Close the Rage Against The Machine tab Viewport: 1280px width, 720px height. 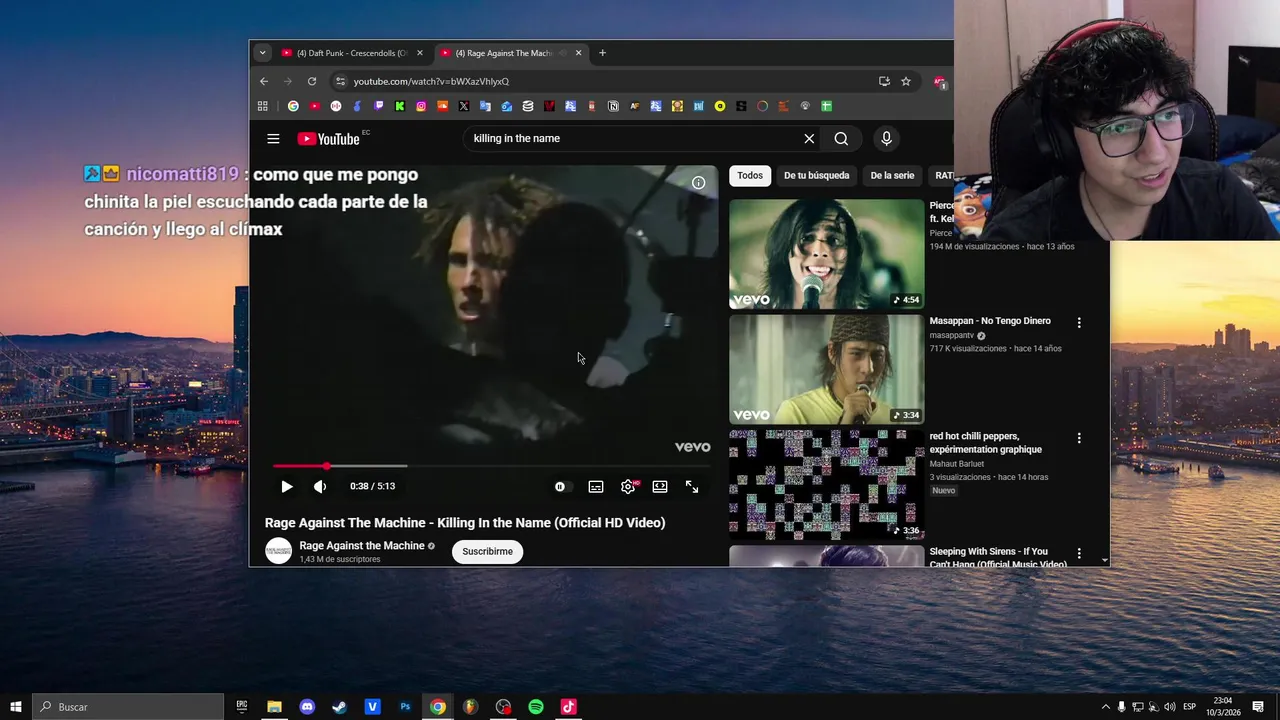click(578, 53)
